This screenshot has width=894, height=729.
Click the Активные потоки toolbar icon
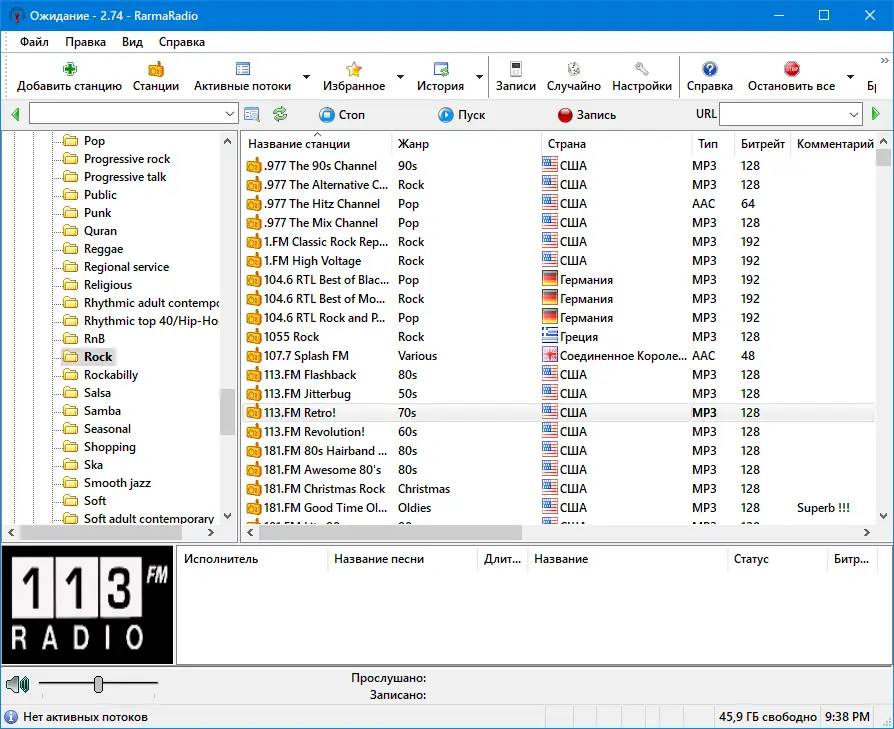click(x=242, y=66)
